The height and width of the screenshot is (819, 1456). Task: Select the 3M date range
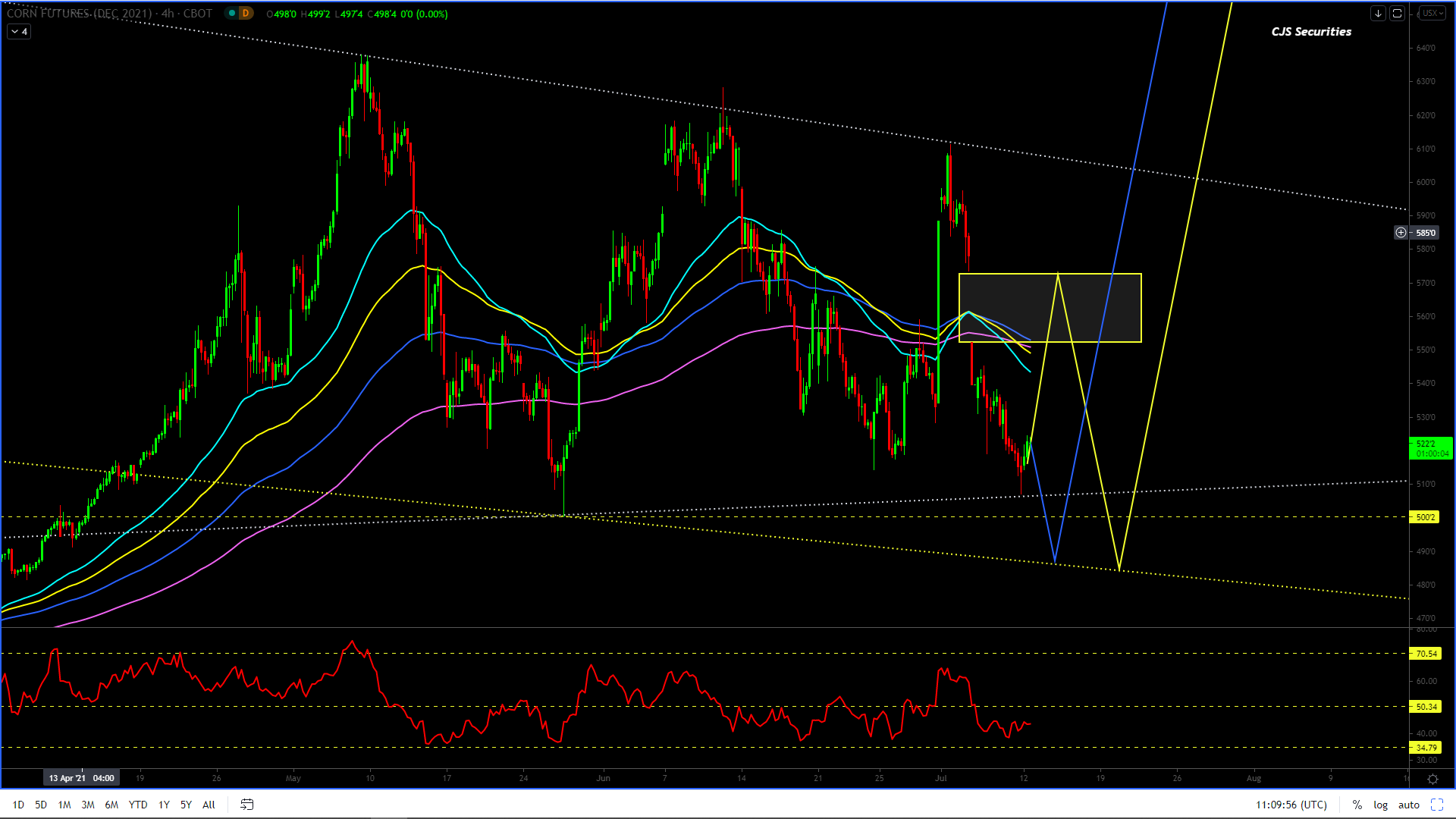point(88,805)
